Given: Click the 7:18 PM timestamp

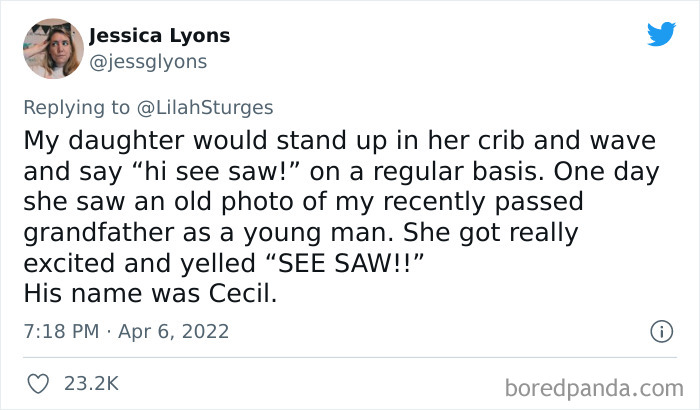Looking at the screenshot, I should tap(59, 331).
